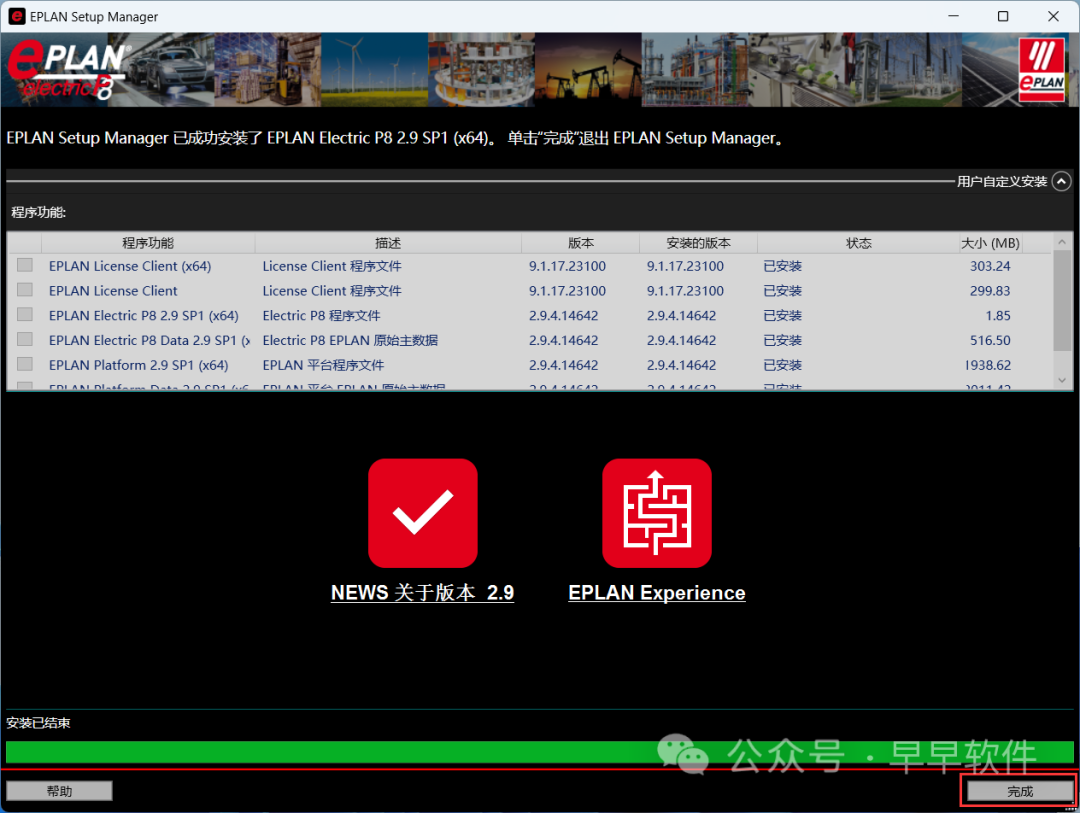
Task: Toggle checkbox for EPLAN Electric P8 2.9 SP1 (x64)
Action: coord(25,315)
